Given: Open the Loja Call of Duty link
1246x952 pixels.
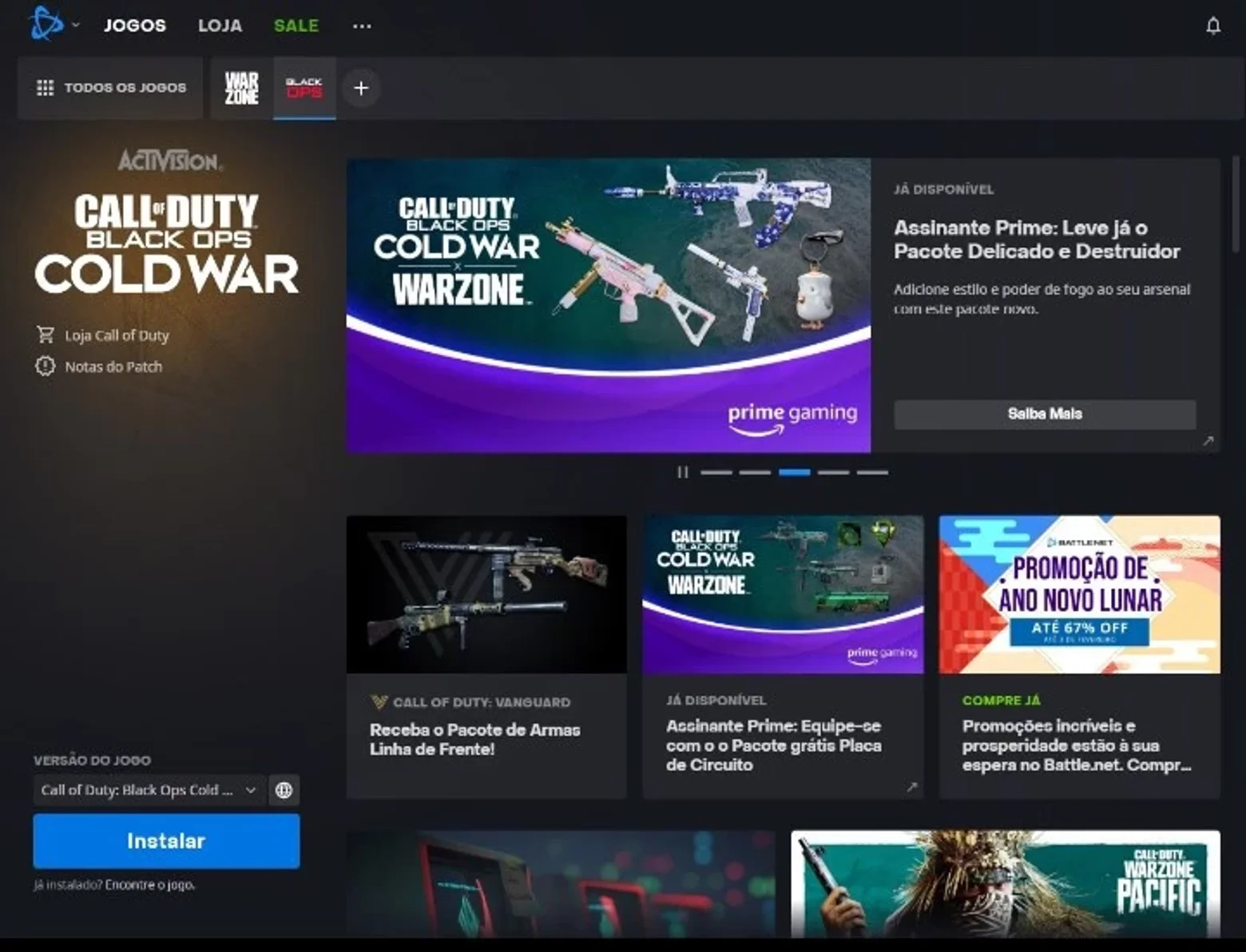Looking at the screenshot, I should point(117,335).
